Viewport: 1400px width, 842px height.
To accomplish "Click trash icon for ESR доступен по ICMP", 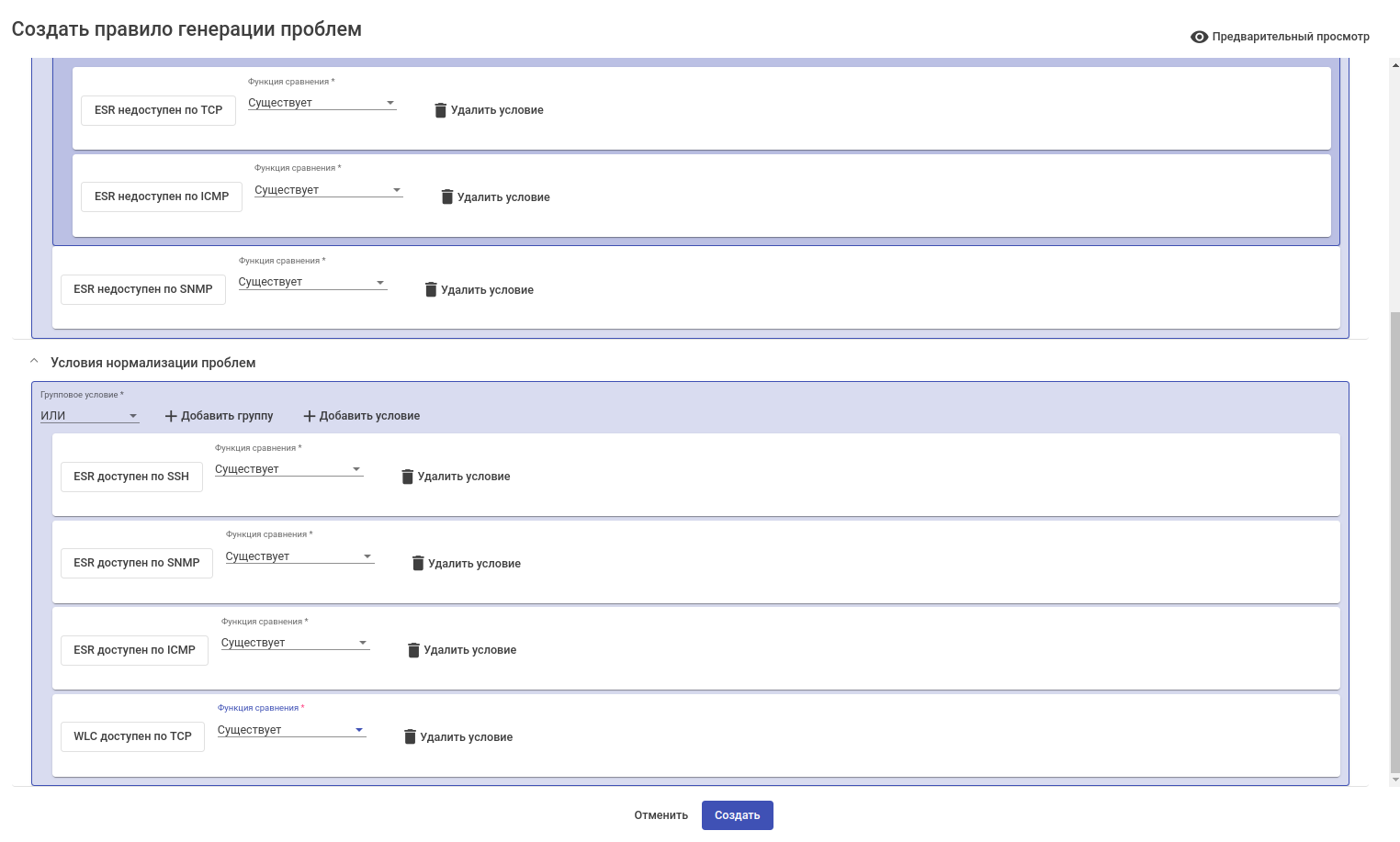I will click(x=413, y=650).
